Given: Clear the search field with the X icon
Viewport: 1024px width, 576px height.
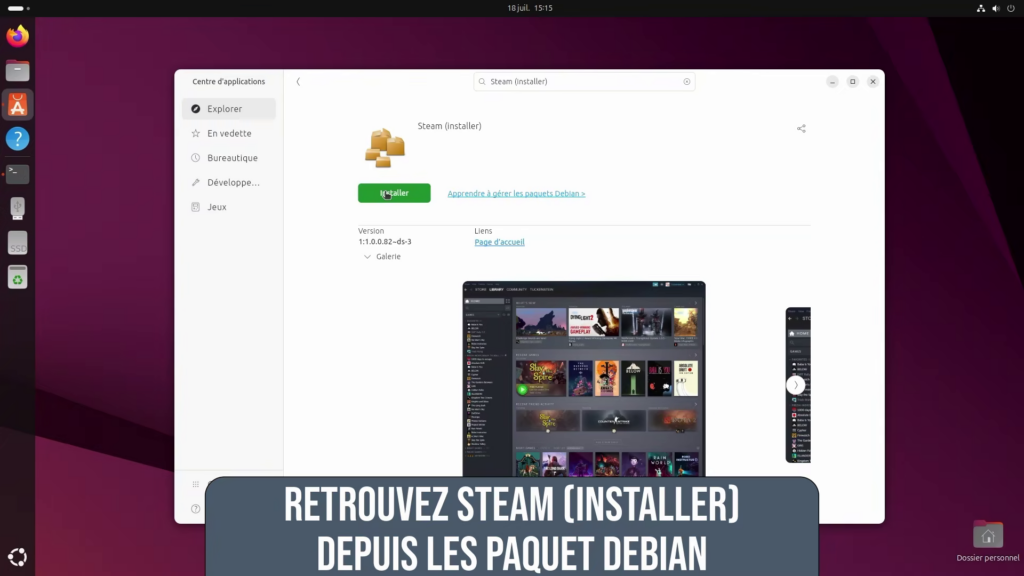Looking at the screenshot, I should [x=687, y=82].
